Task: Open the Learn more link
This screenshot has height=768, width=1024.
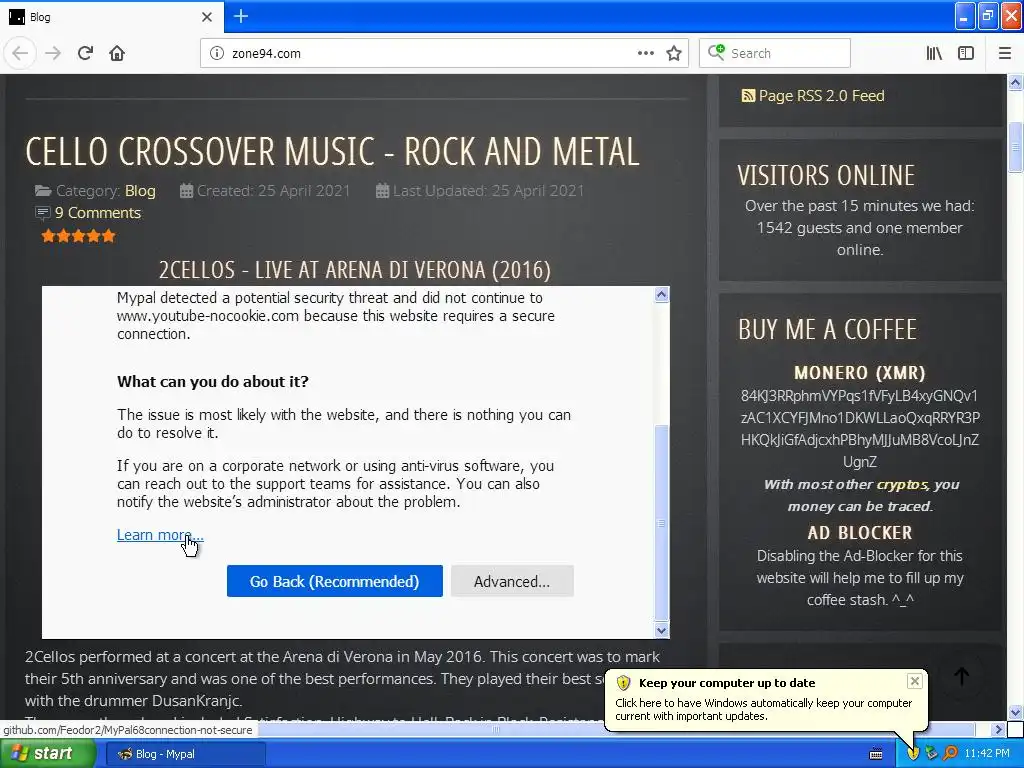Action: tap(160, 535)
